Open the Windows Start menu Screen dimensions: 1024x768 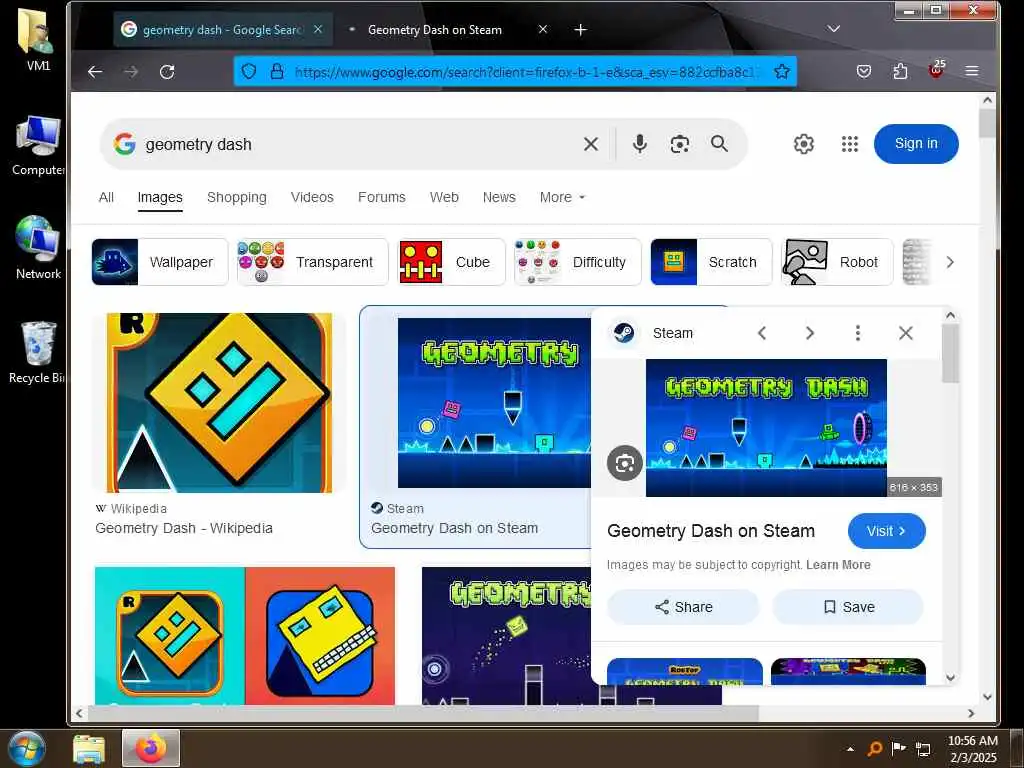[26, 748]
